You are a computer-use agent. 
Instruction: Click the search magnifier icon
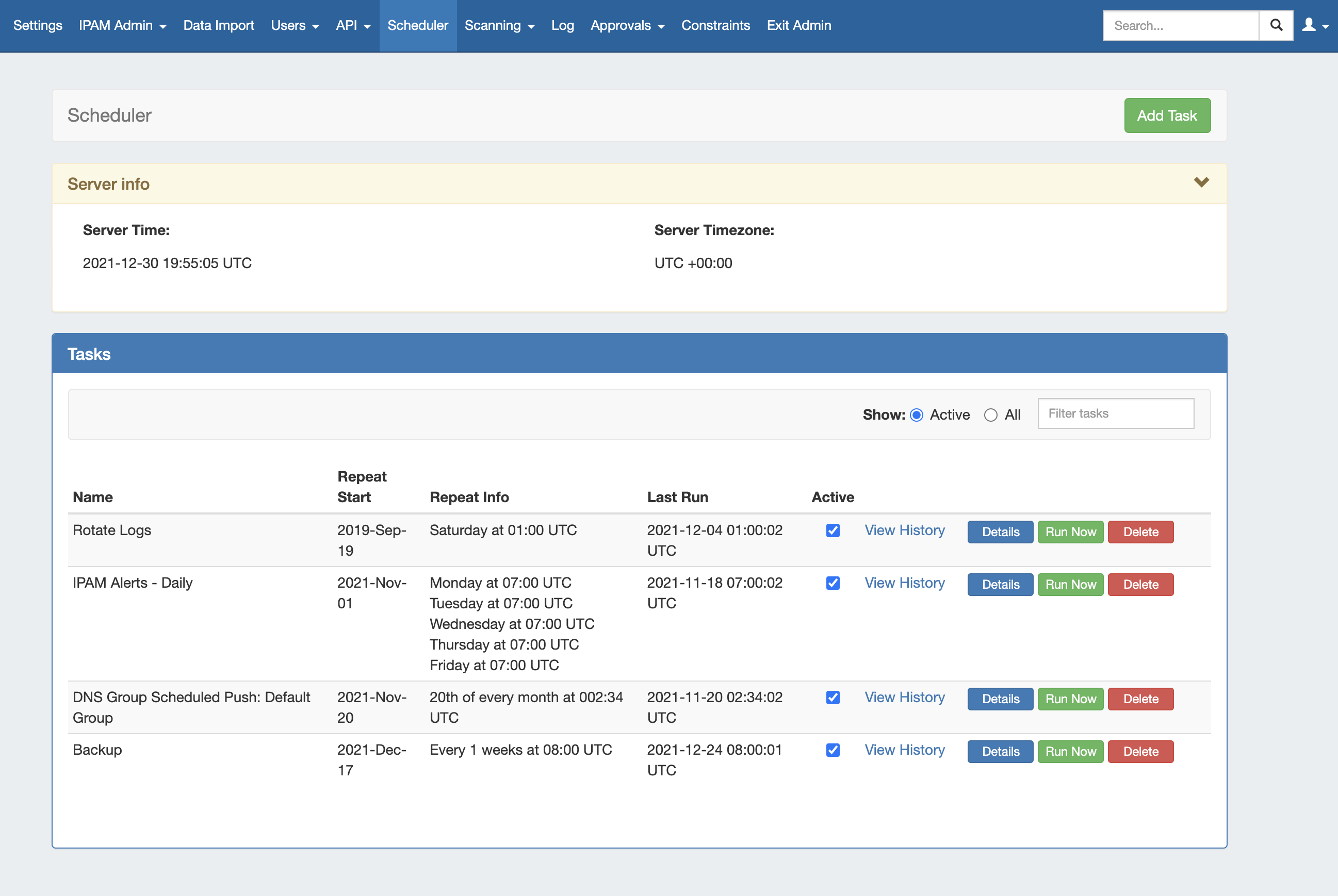[x=1276, y=26]
